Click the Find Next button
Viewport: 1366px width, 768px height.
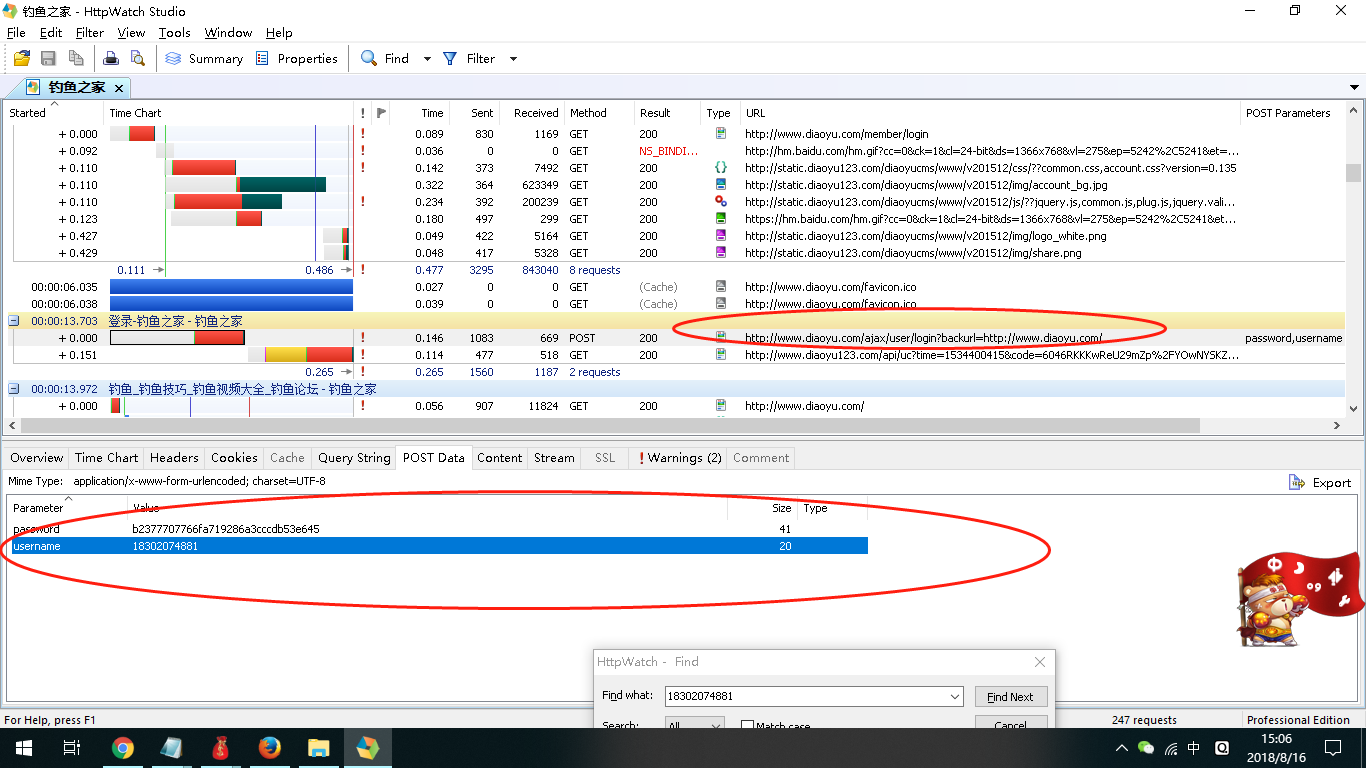tap(1010, 697)
